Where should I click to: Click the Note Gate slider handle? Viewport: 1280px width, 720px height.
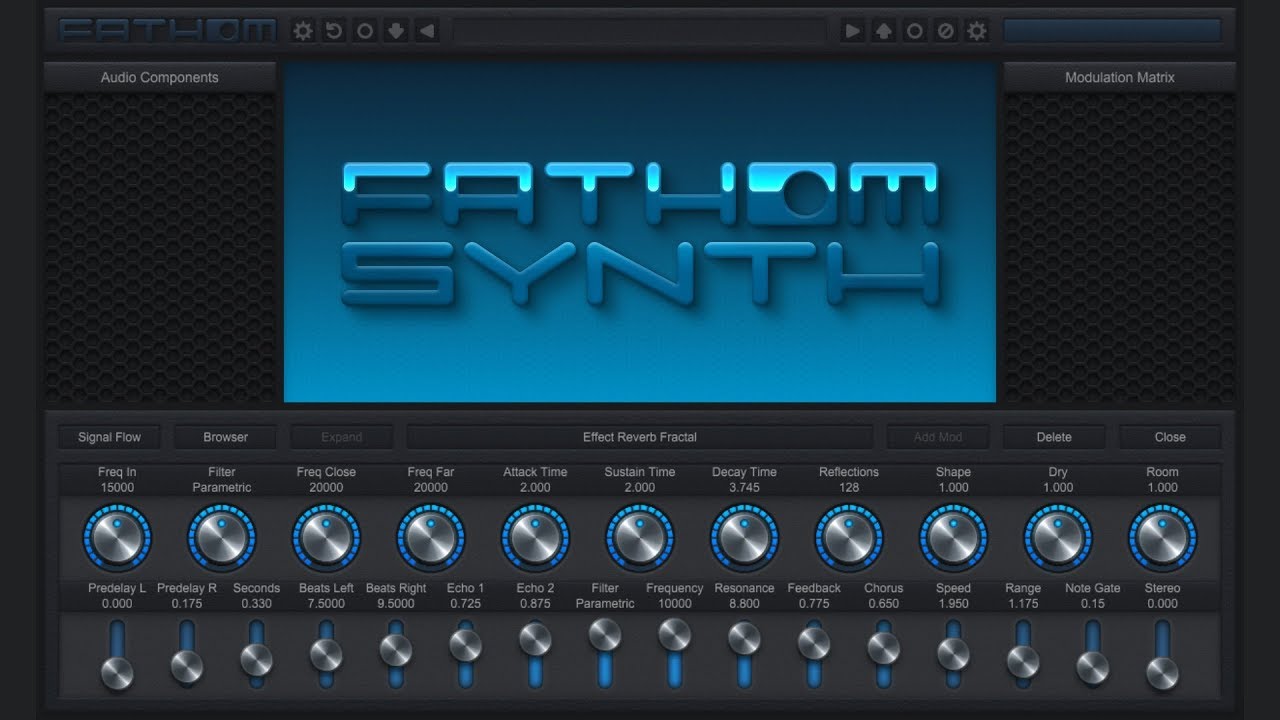(1093, 668)
